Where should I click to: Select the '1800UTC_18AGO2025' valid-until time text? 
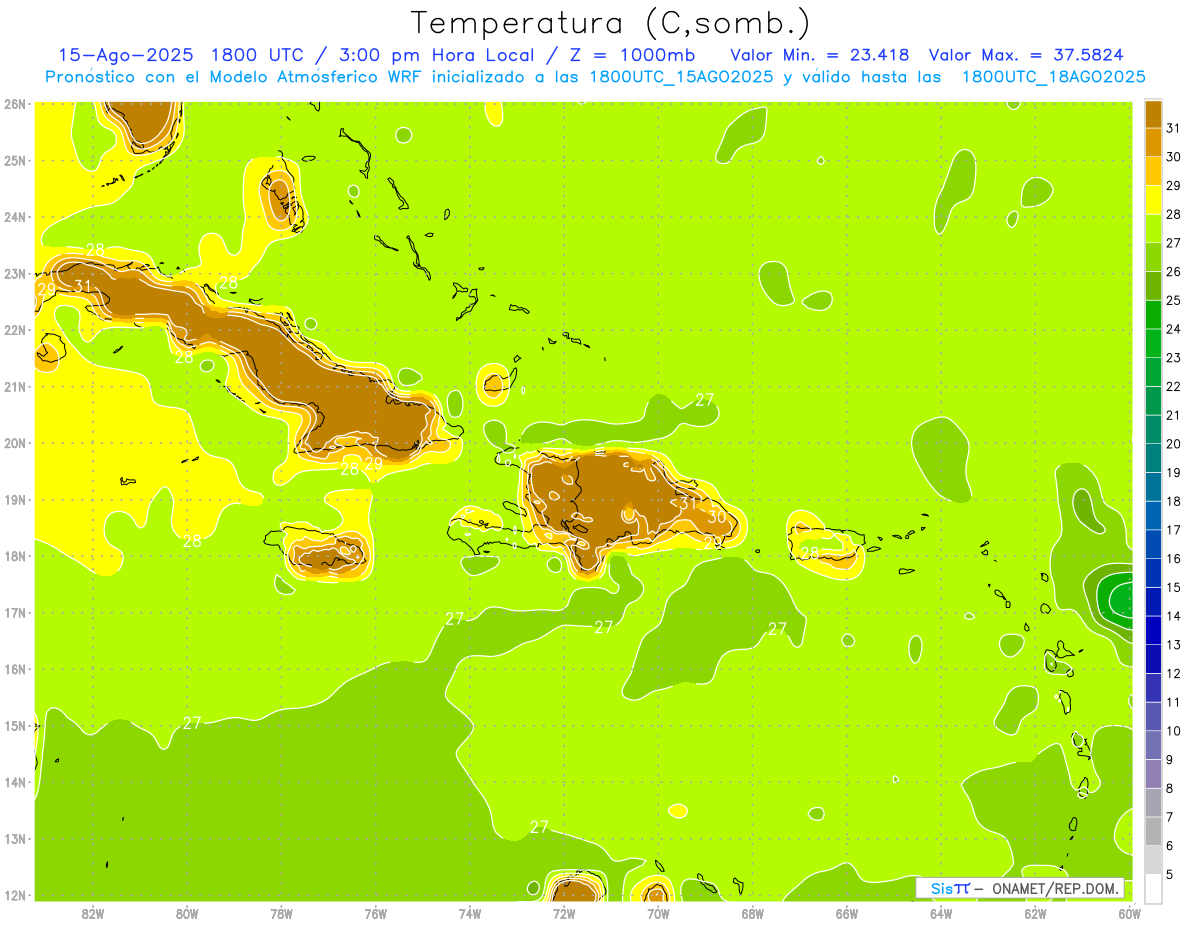tap(1053, 77)
